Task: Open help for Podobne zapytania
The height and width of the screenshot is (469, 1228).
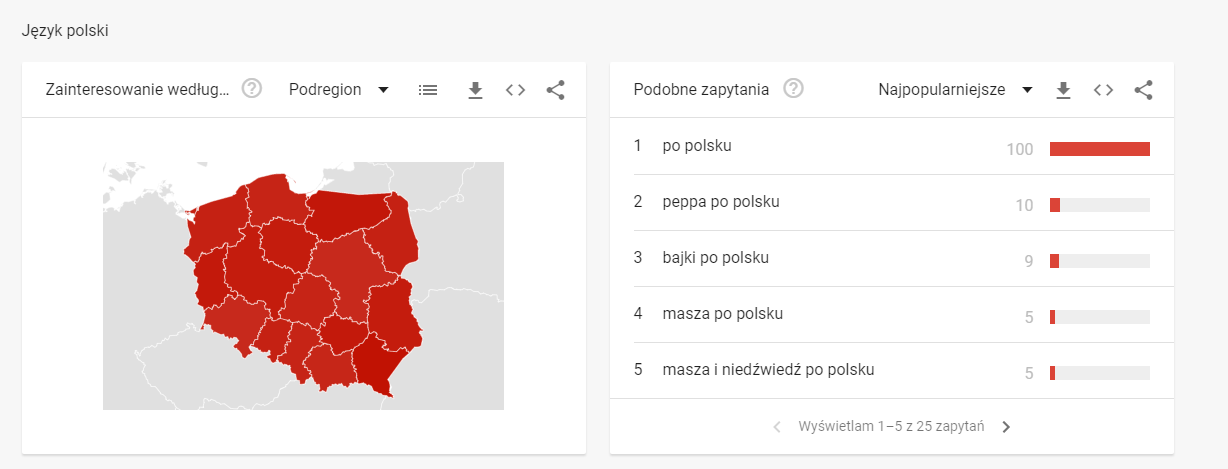Action: click(793, 89)
